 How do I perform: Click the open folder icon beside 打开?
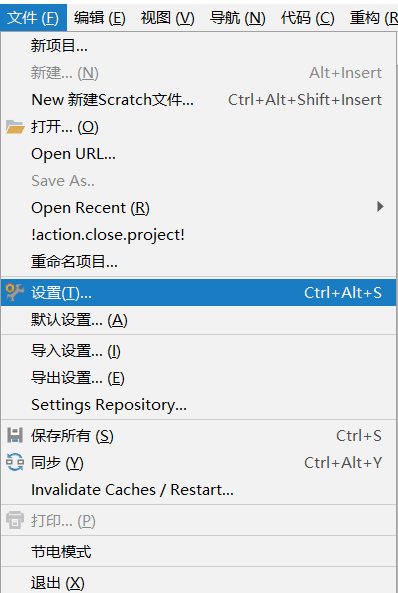point(15,127)
